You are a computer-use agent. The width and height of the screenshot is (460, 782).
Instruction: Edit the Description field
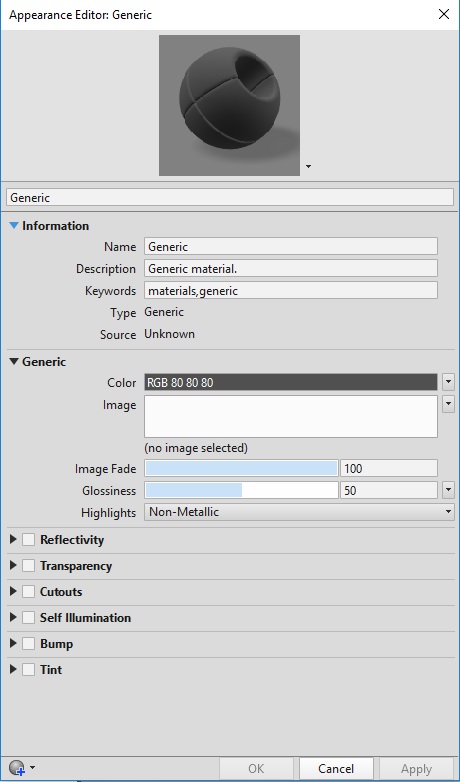[291, 268]
